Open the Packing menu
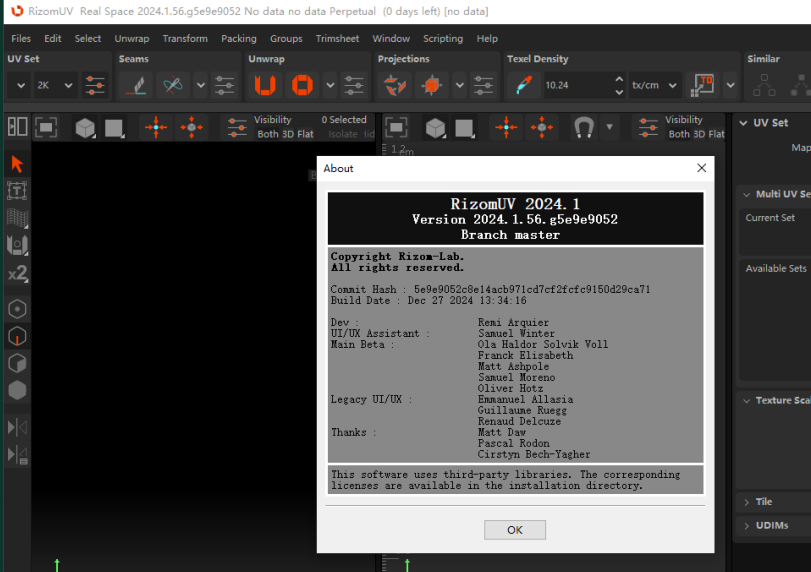This screenshot has height=572, width=811. 238,38
